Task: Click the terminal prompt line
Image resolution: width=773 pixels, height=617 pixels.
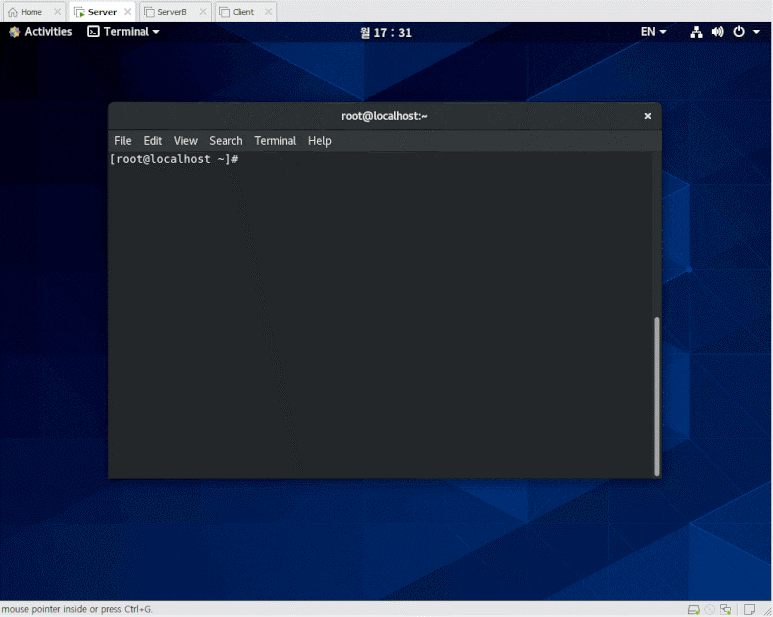Action: click(175, 159)
